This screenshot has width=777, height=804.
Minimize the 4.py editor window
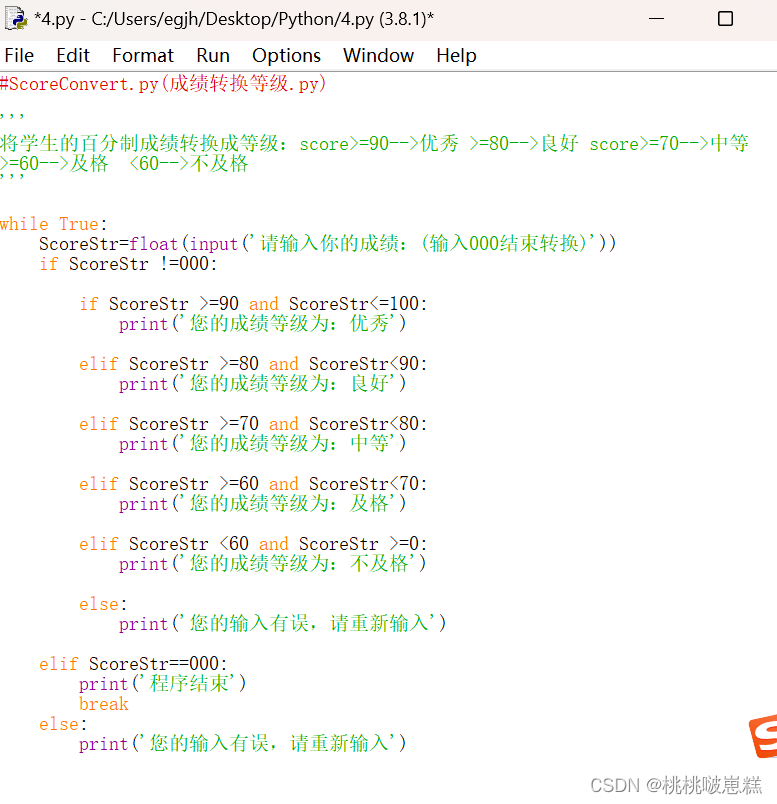pos(656,19)
